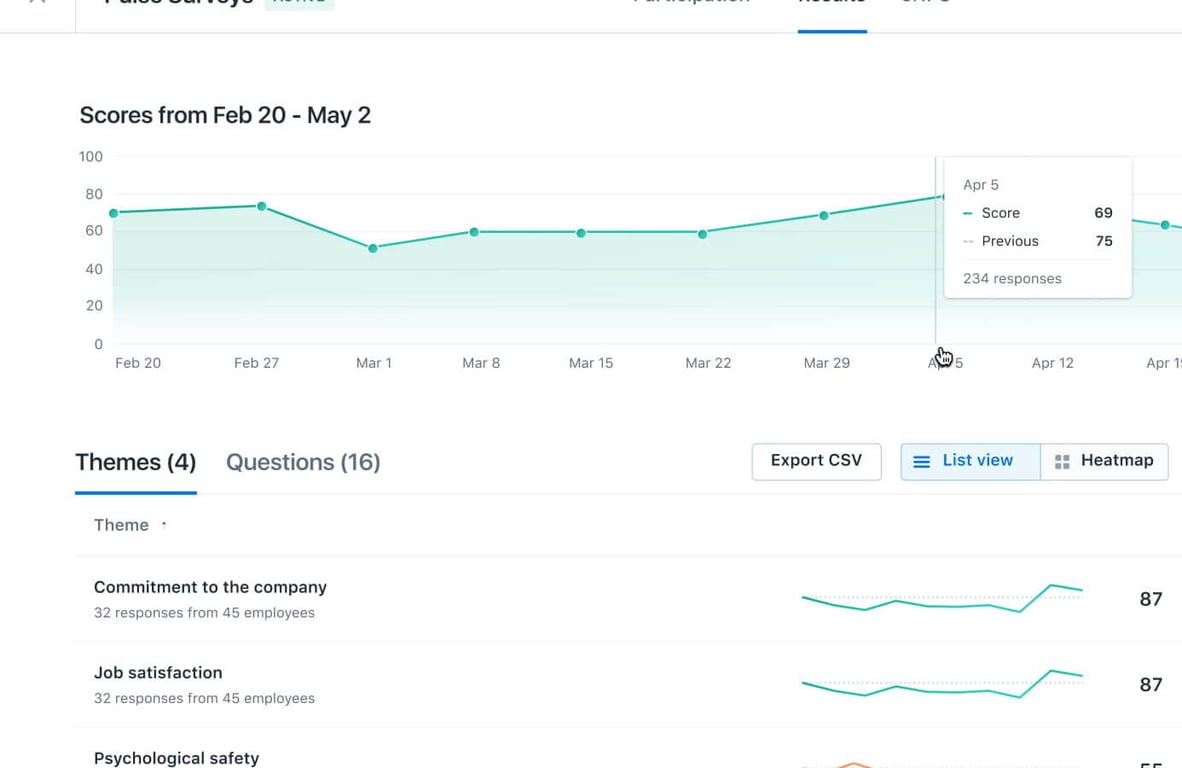Image resolution: width=1182 pixels, height=768 pixels.
Task: Export results with Export CSV button
Action: (x=816, y=461)
